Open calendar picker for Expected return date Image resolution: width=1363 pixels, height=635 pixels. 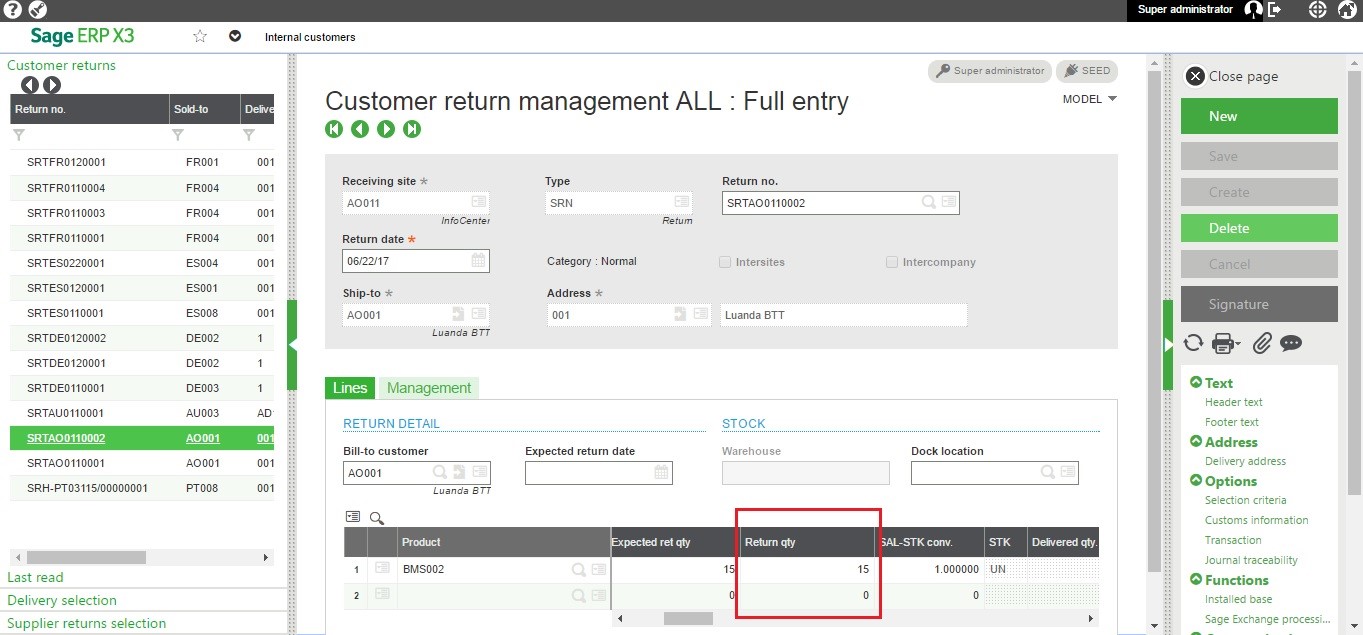pyautogui.click(x=662, y=473)
